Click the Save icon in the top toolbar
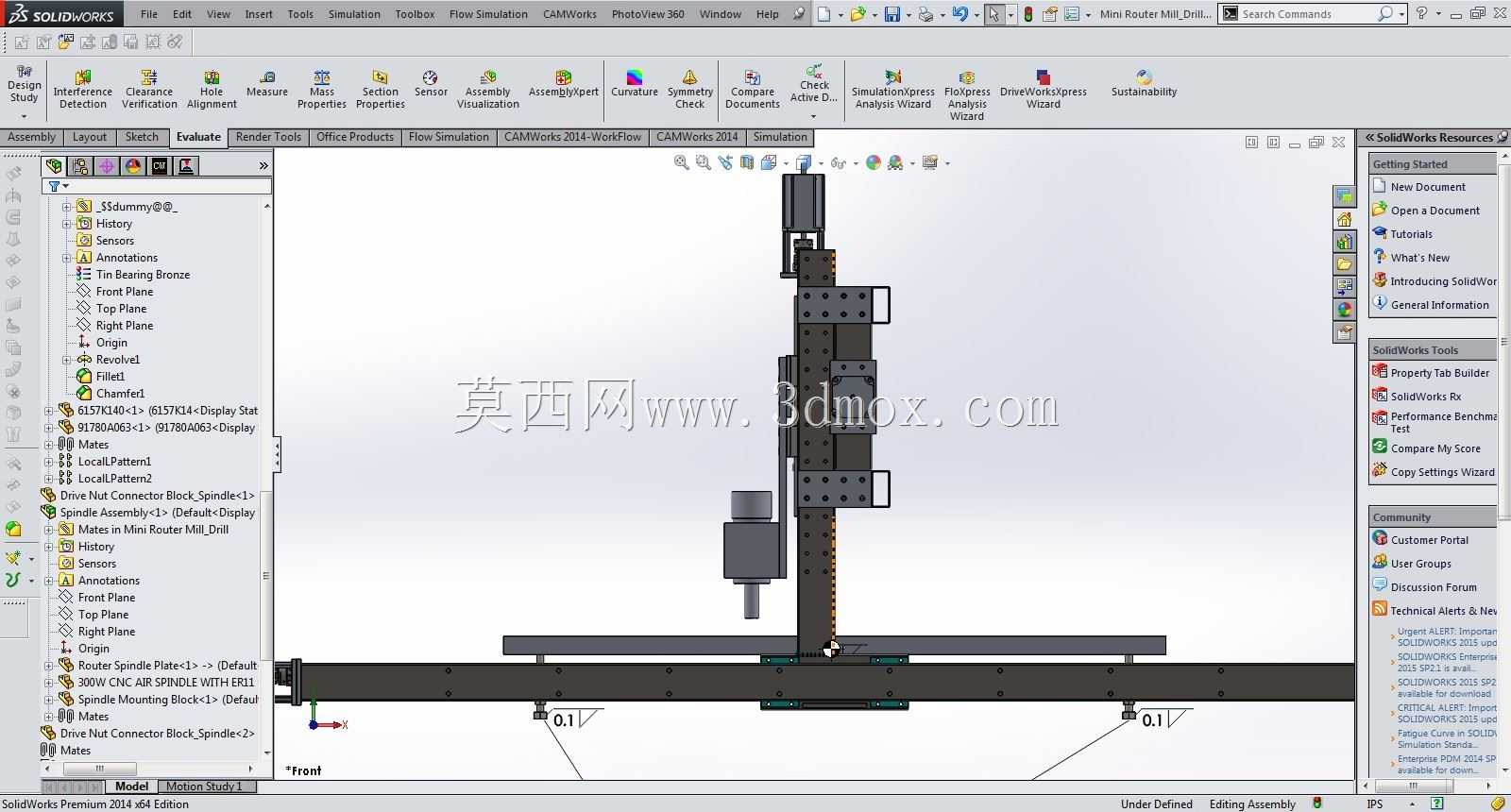 [x=892, y=14]
